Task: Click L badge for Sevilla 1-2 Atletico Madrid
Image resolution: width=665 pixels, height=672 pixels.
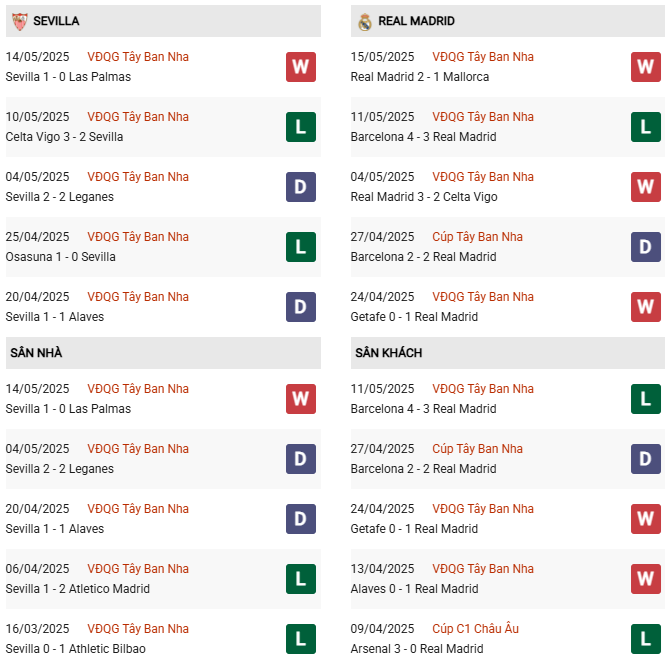Action: (301, 579)
